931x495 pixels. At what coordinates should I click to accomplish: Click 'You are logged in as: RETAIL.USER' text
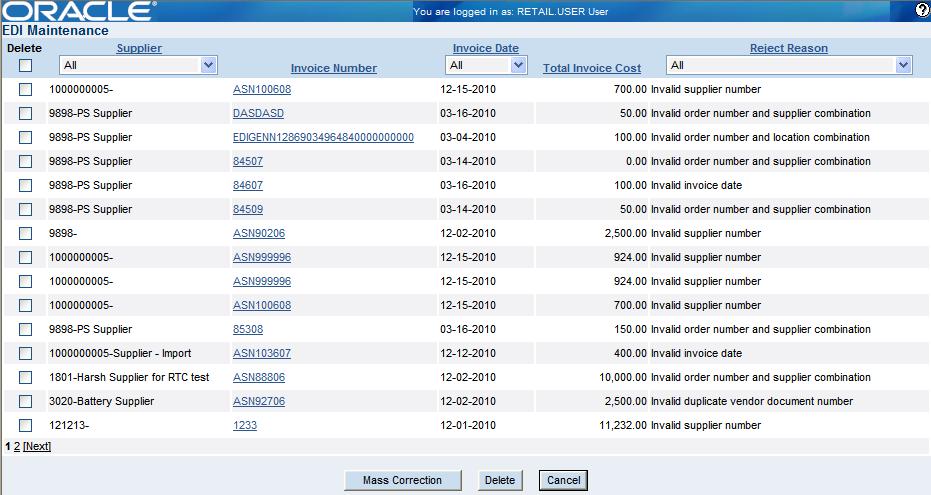(499, 11)
